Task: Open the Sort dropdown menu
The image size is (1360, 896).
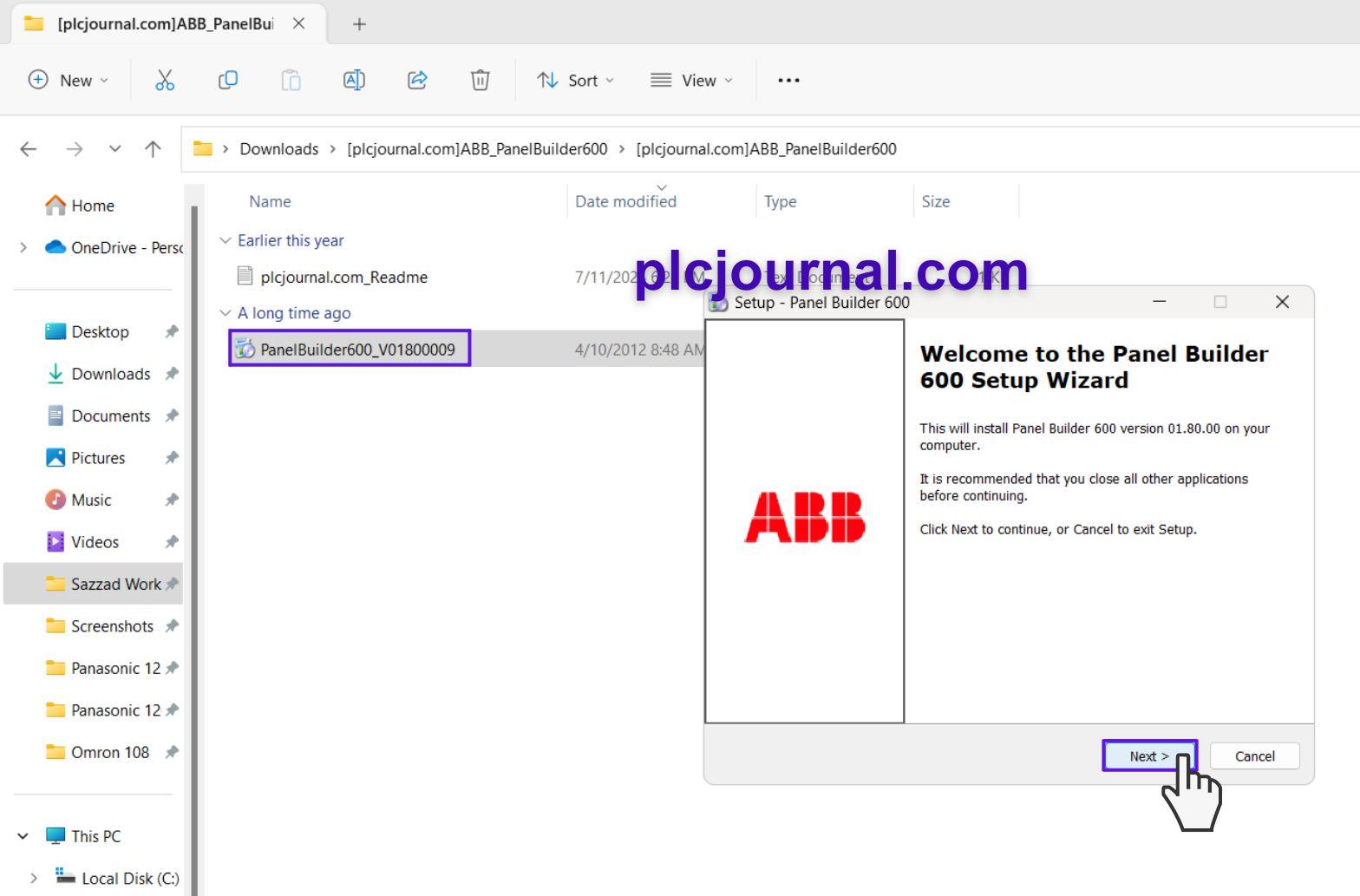Action: coord(575,80)
